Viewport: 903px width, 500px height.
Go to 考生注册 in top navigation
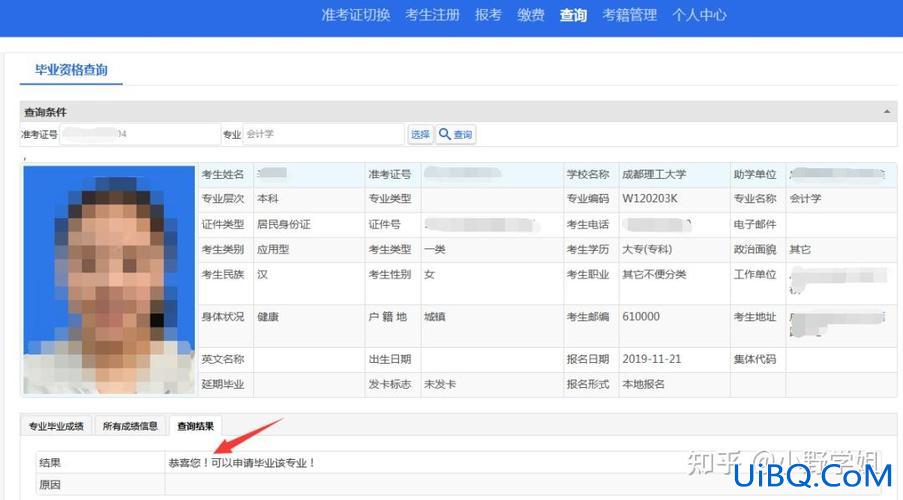click(x=432, y=15)
